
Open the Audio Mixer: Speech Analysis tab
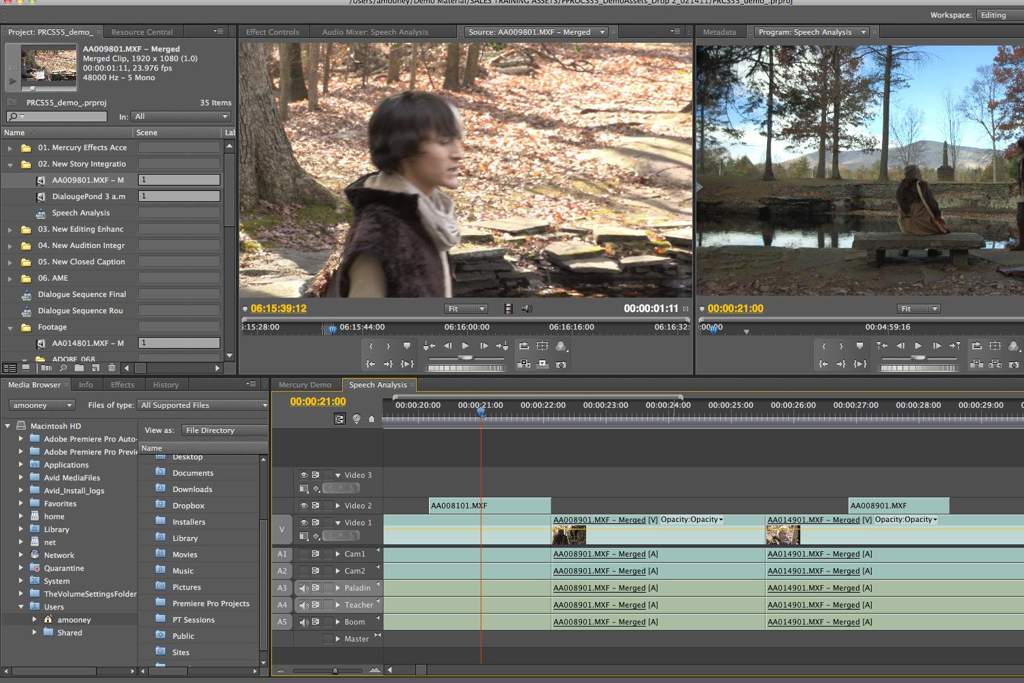[x=375, y=32]
